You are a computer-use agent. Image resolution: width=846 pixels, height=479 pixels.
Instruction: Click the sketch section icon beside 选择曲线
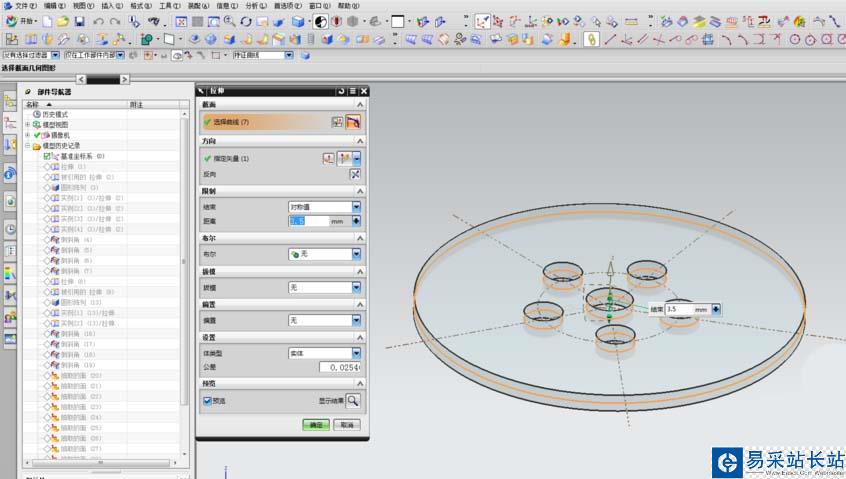(x=337, y=122)
